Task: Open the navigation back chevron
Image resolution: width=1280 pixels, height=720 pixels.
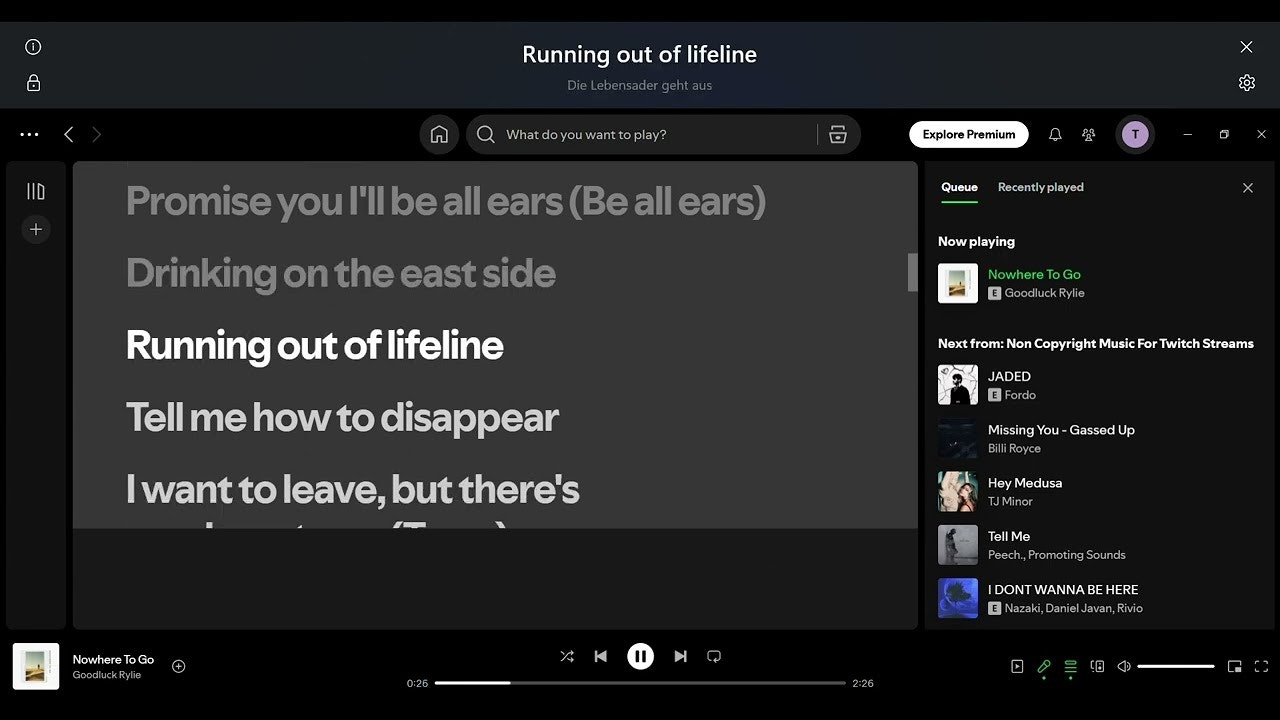Action: tap(68, 134)
